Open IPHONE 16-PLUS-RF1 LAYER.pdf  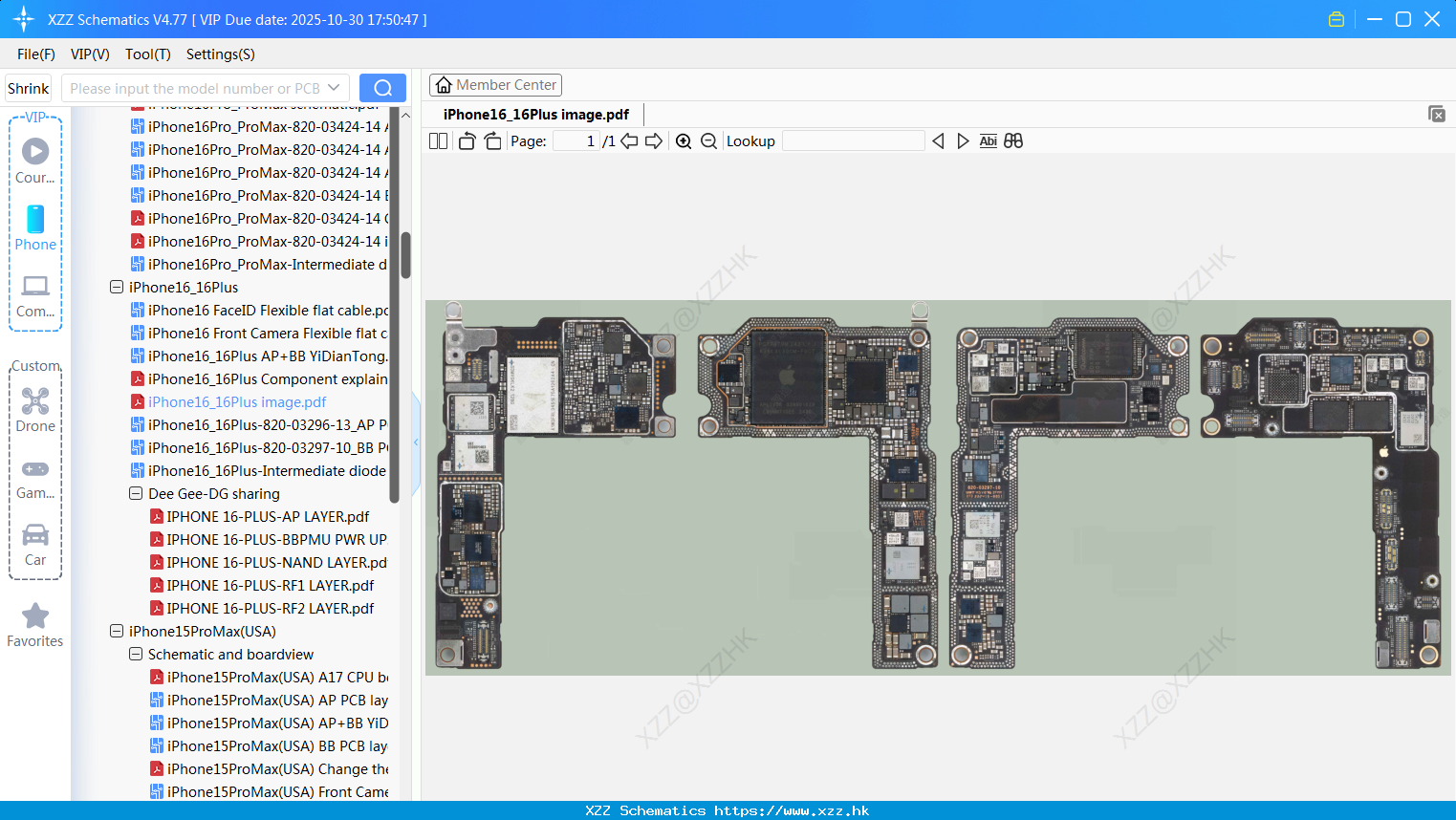(271, 586)
